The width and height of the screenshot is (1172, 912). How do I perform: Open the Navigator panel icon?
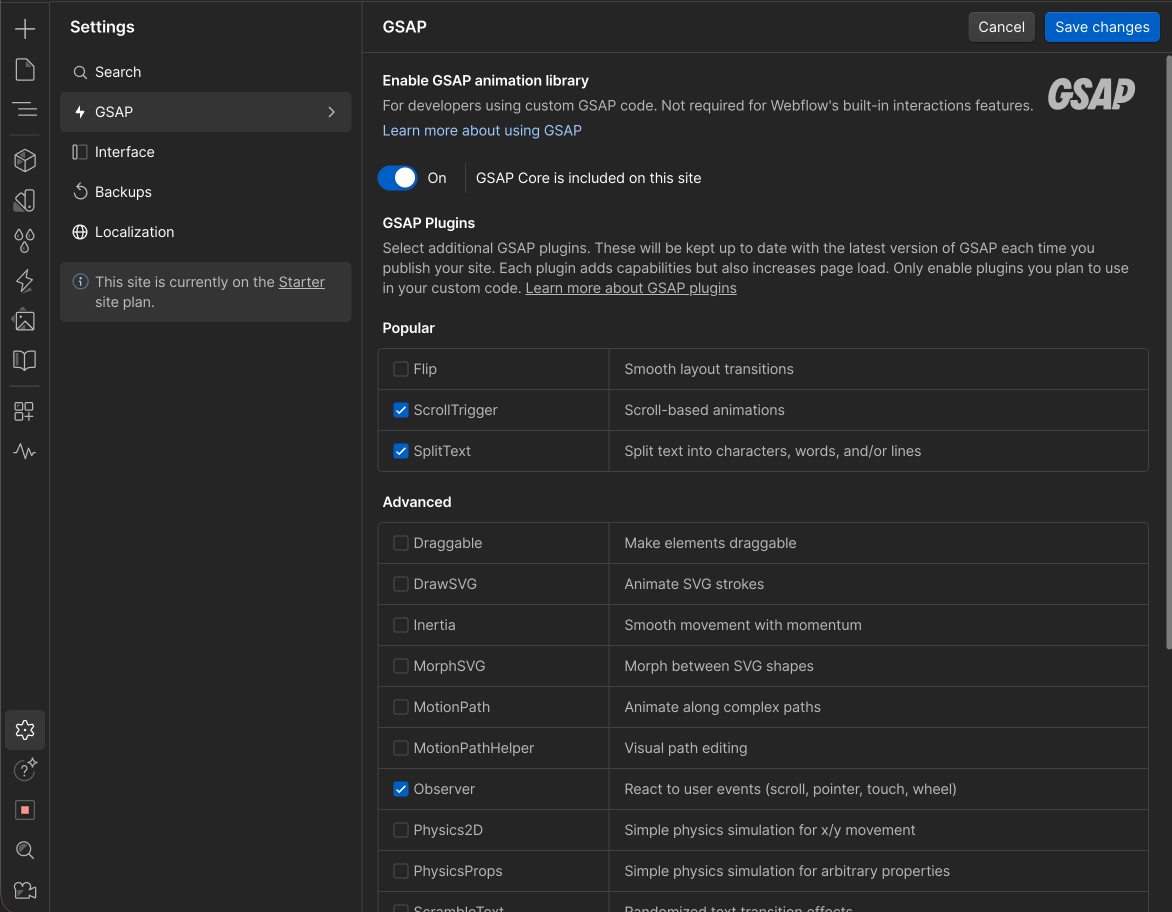click(x=25, y=110)
